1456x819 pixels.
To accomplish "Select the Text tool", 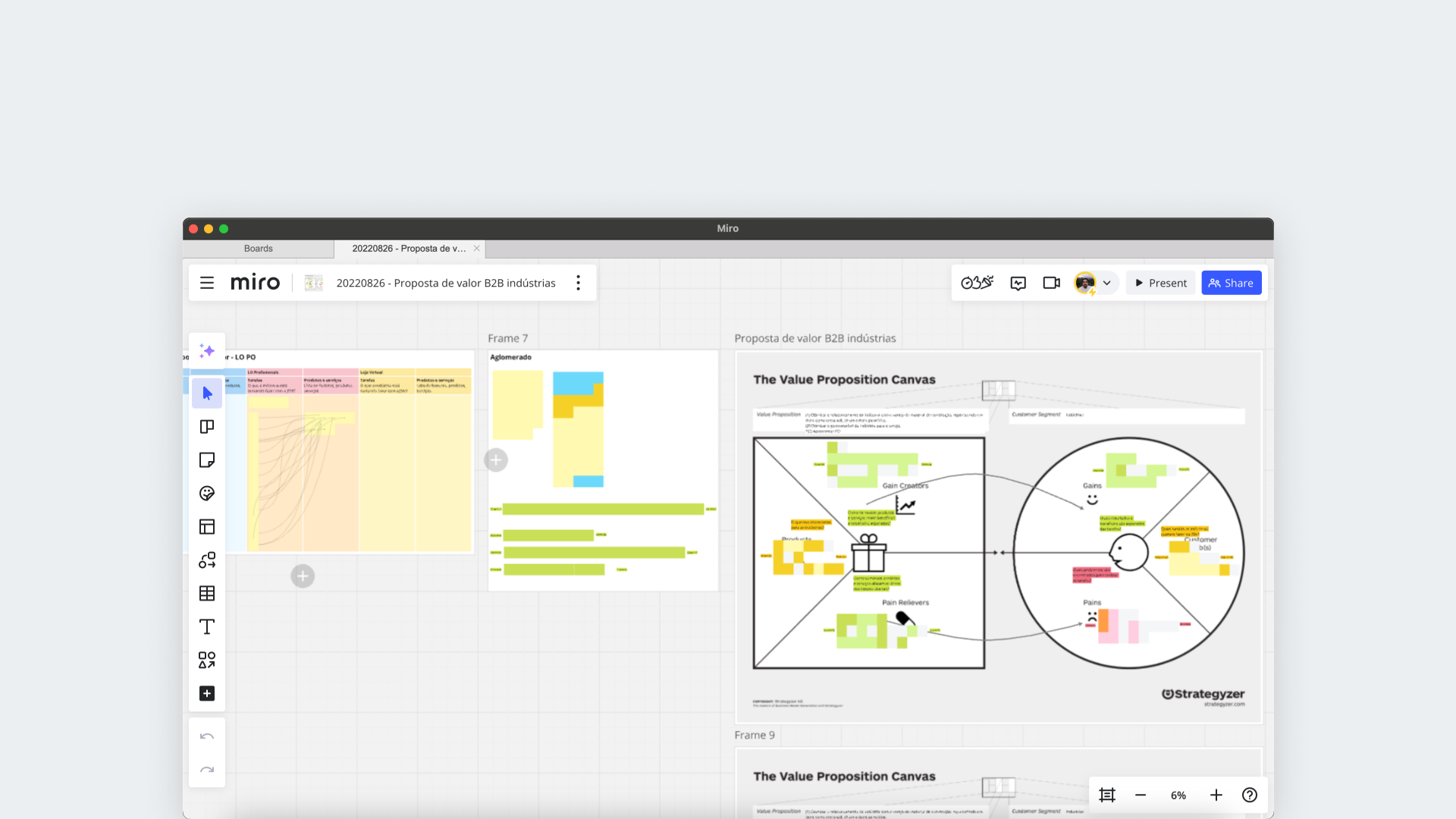I will (207, 627).
